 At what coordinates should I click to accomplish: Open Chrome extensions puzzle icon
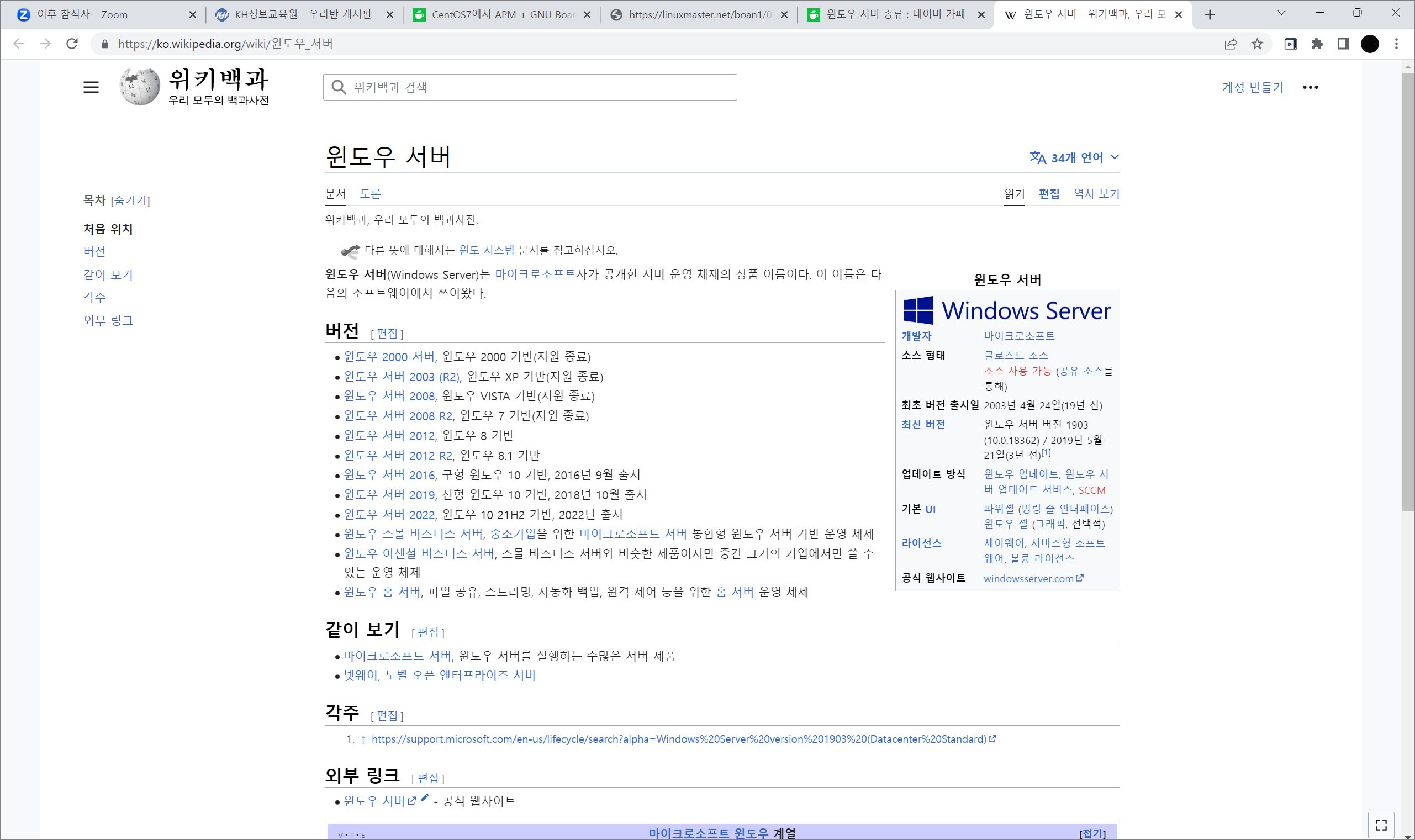pos(1317,44)
